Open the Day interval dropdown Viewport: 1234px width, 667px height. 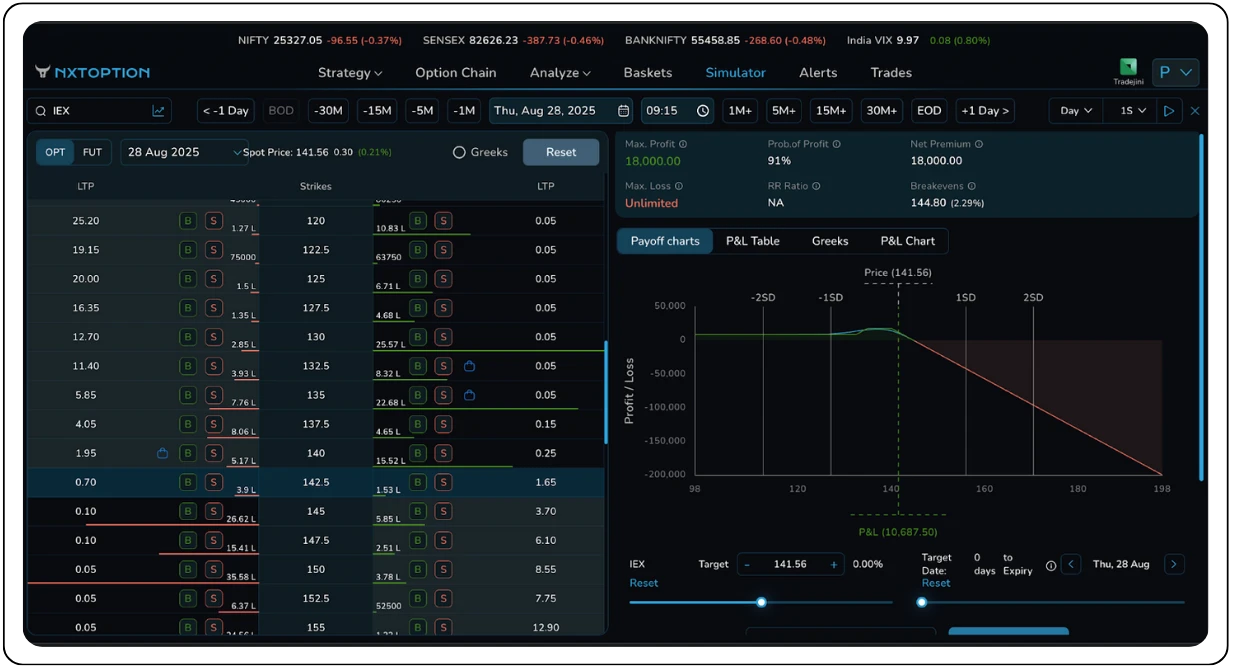[x=1076, y=111]
